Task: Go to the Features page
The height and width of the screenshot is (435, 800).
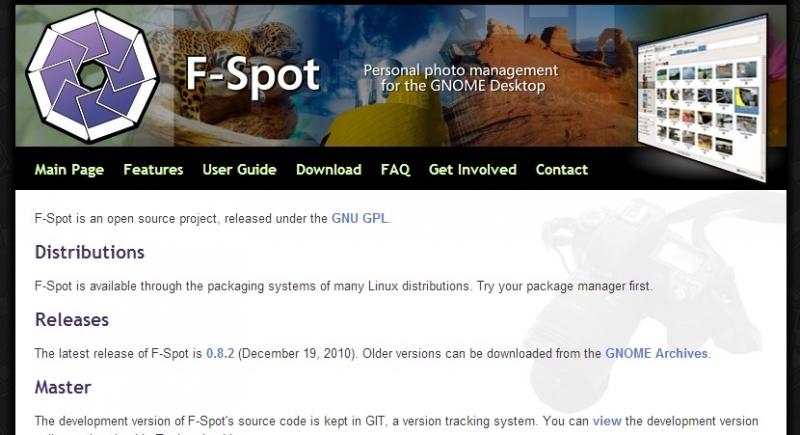Action: [153, 170]
